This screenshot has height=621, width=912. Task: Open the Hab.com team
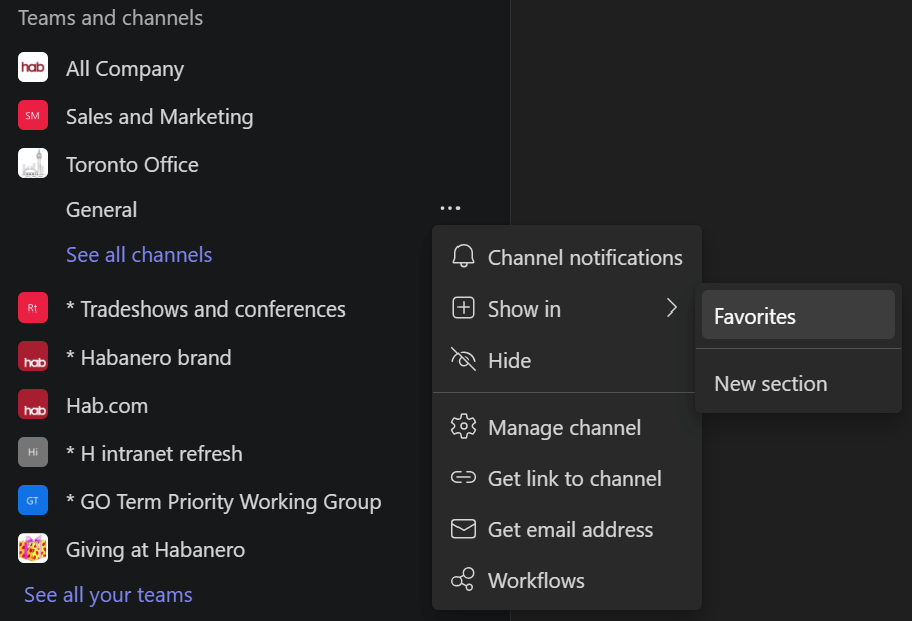tap(107, 405)
